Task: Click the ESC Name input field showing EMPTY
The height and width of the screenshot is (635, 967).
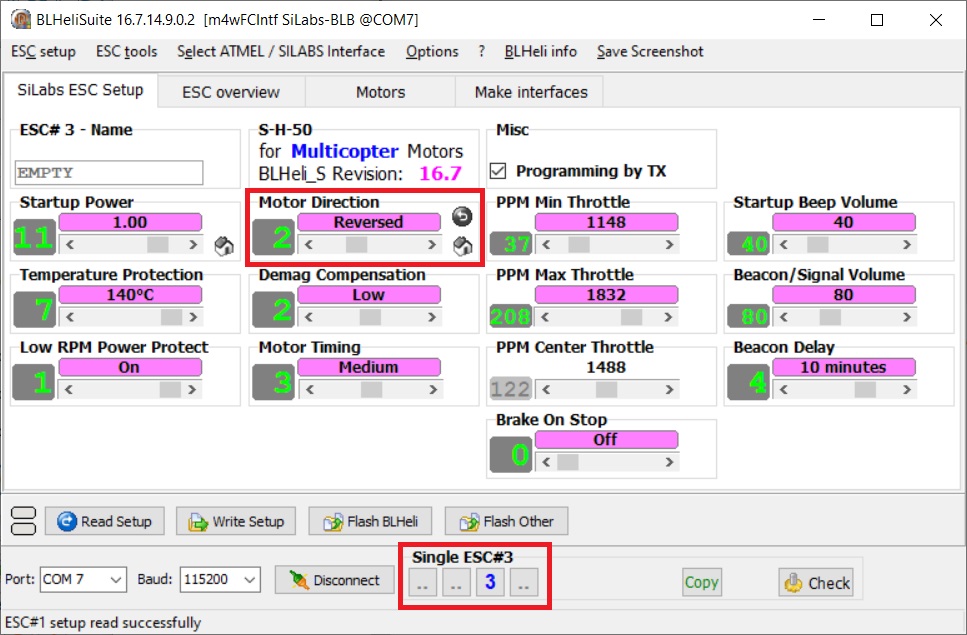Action: pos(109,173)
